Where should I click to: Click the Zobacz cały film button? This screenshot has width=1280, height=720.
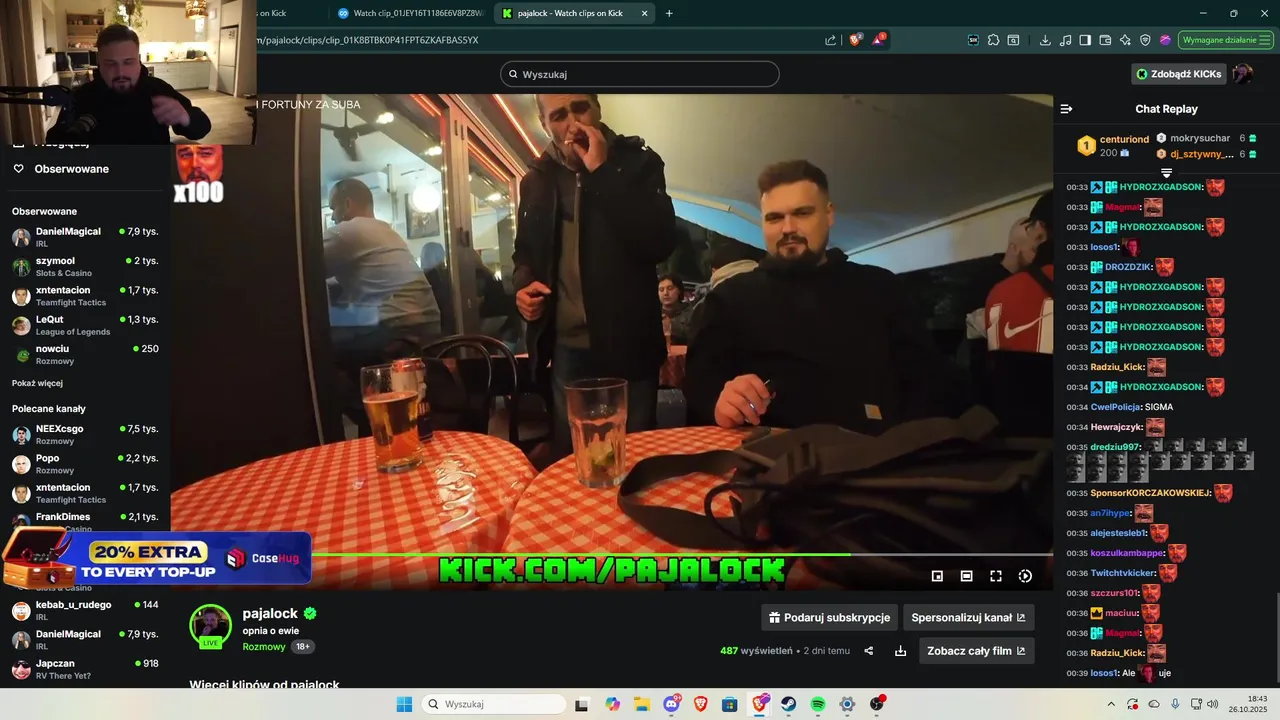pyautogui.click(x=976, y=651)
